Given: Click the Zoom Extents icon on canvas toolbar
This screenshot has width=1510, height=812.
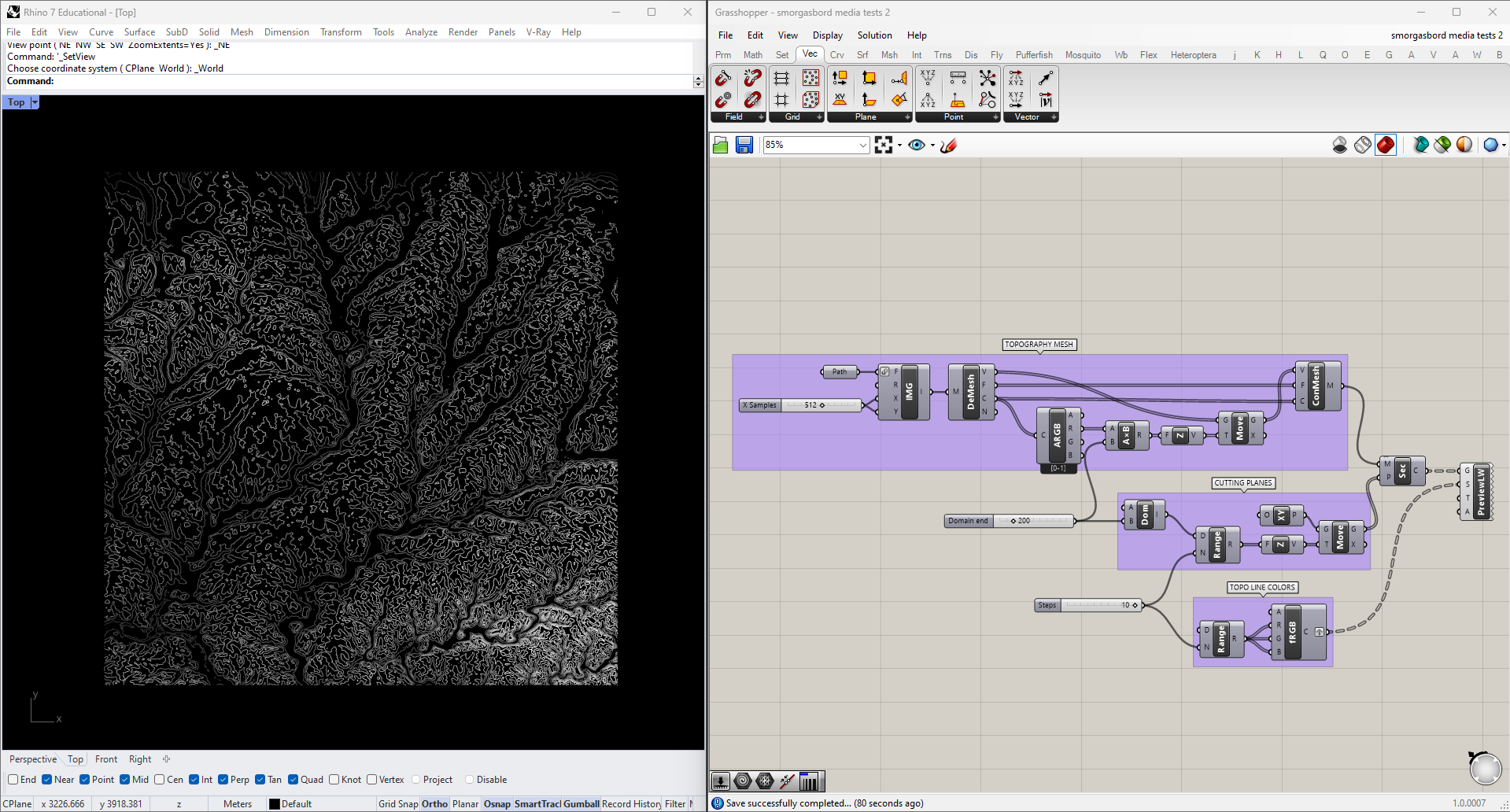Looking at the screenshot, I should (884, 145).
